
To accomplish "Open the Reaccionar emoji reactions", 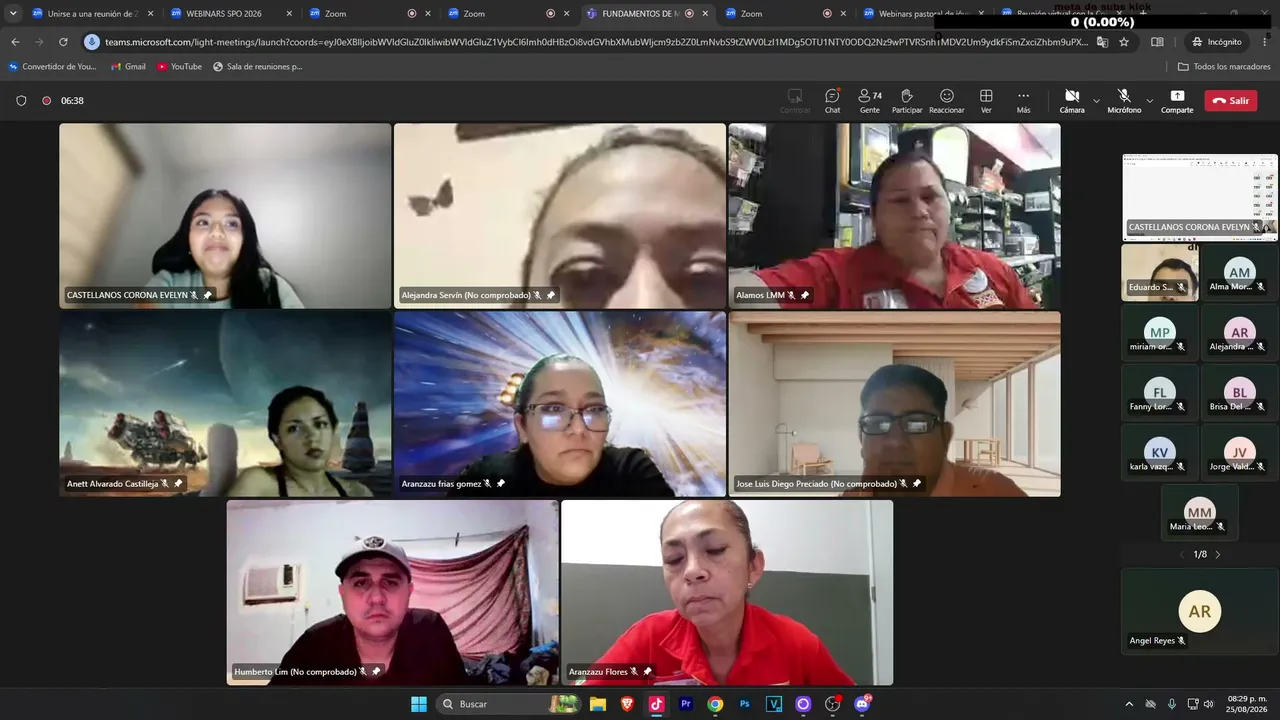I will click(x=946, y=100).
